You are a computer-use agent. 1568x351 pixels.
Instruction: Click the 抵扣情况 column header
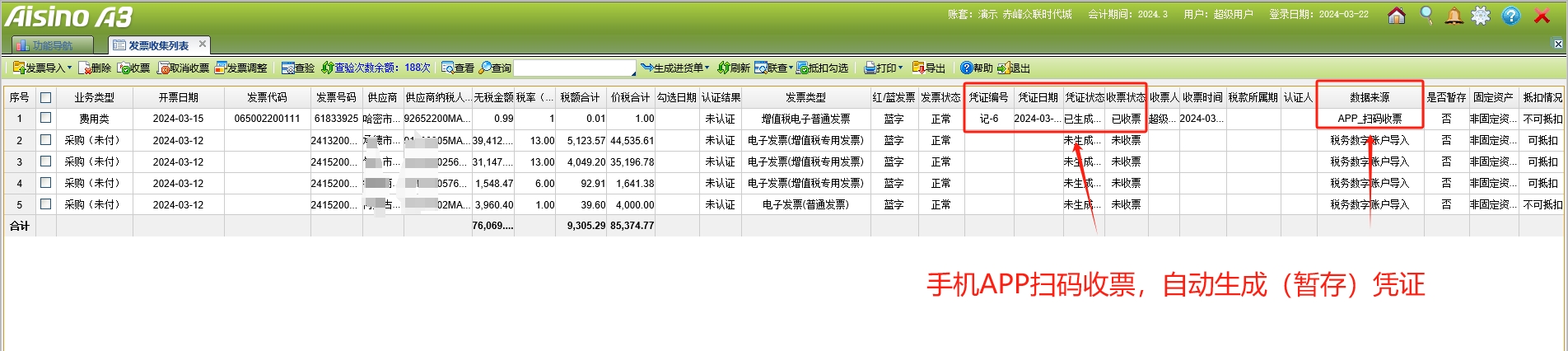tap(1542, 97)
